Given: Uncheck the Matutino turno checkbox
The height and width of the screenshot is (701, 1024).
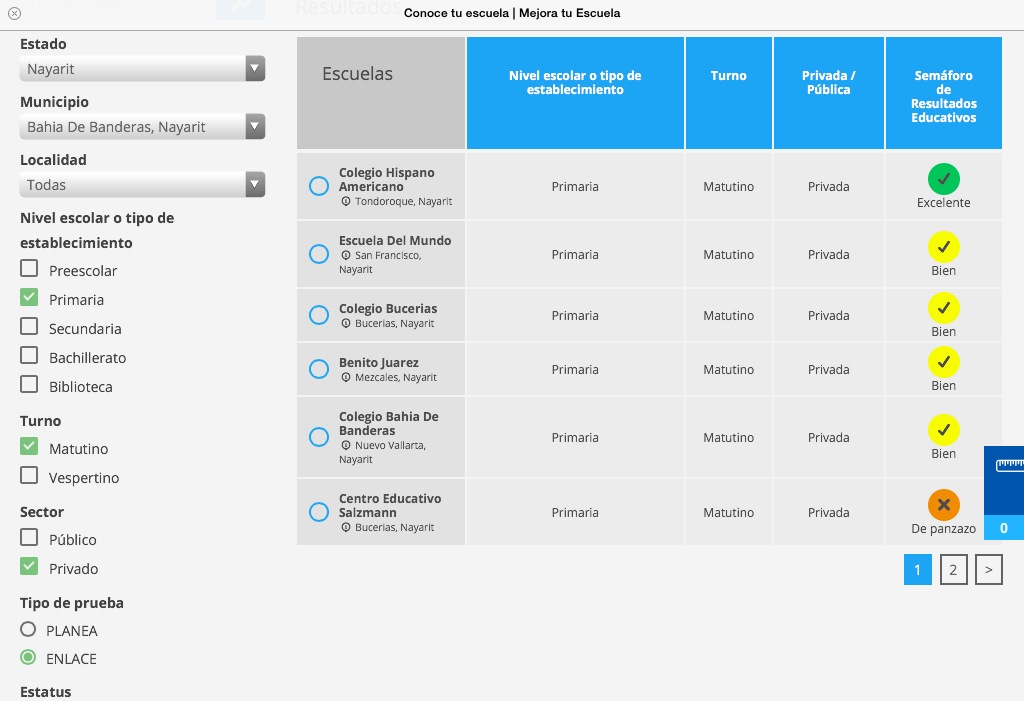Looking at the screenshot, I should pos(30,447).
